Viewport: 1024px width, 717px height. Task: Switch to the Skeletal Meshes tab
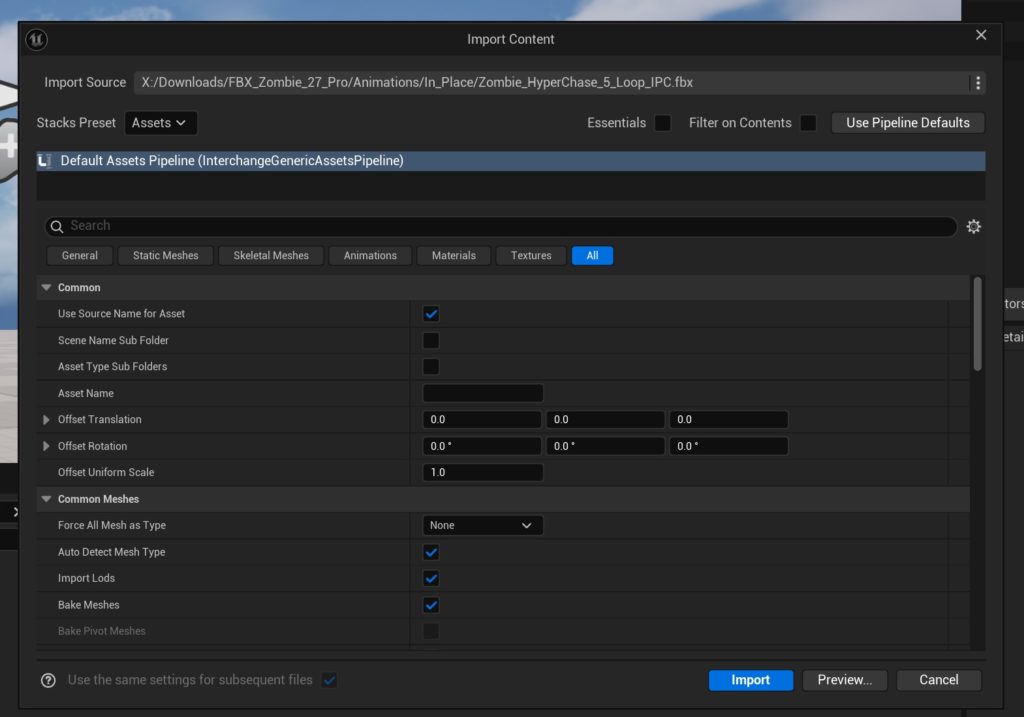tap(271, 256)
